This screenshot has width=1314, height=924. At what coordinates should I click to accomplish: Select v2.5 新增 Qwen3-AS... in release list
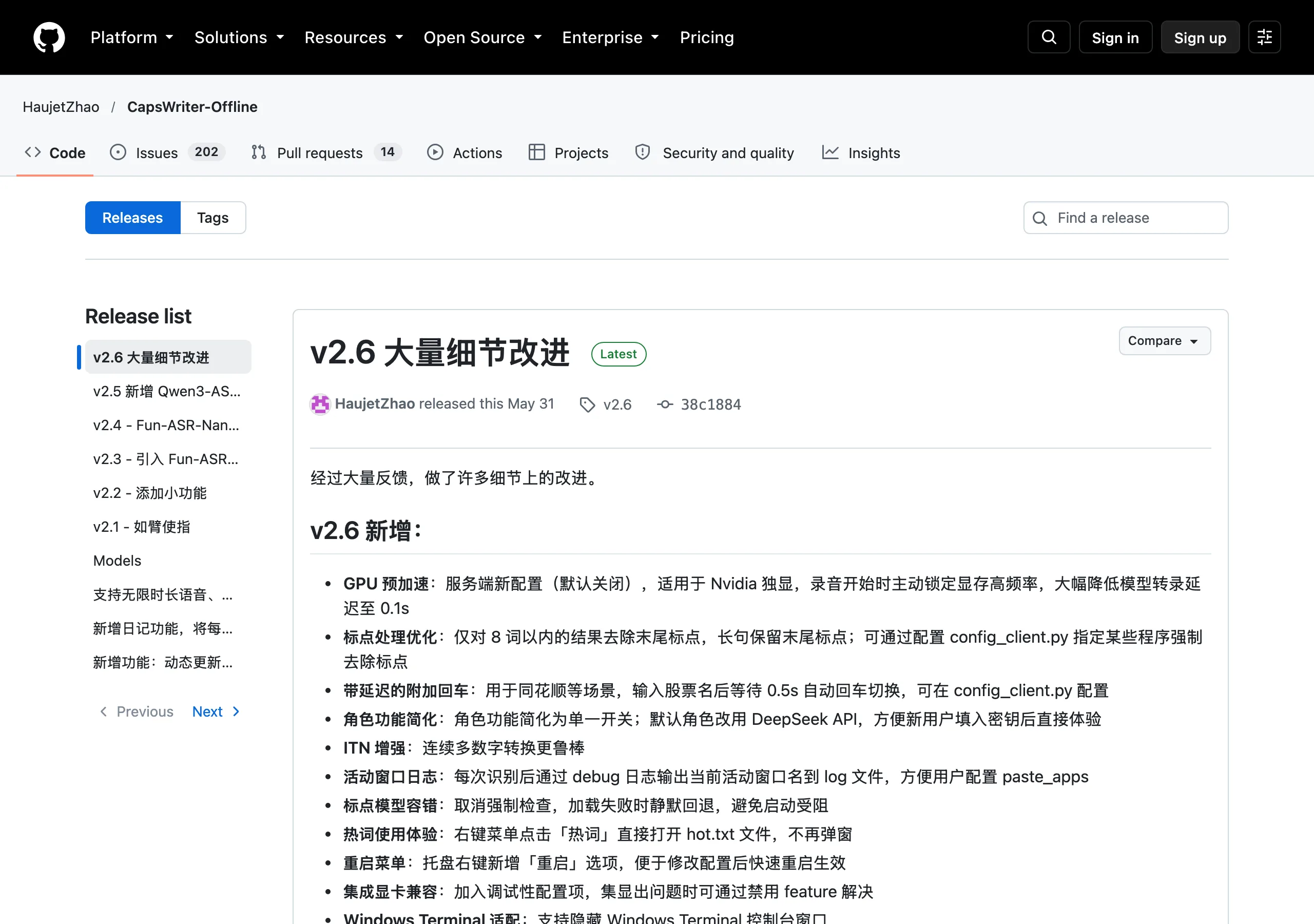pos(168,391)
